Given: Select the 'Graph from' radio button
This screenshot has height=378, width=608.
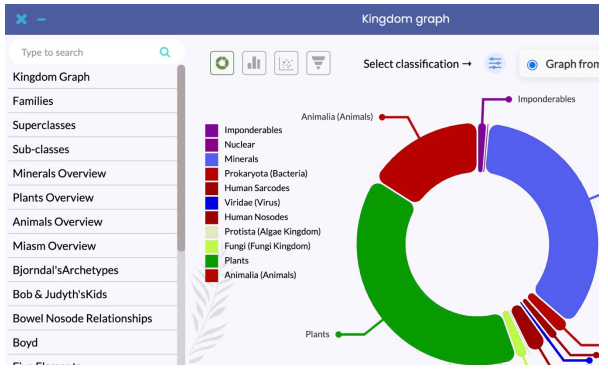Looking at the screenshot, I should click(532, 65).
